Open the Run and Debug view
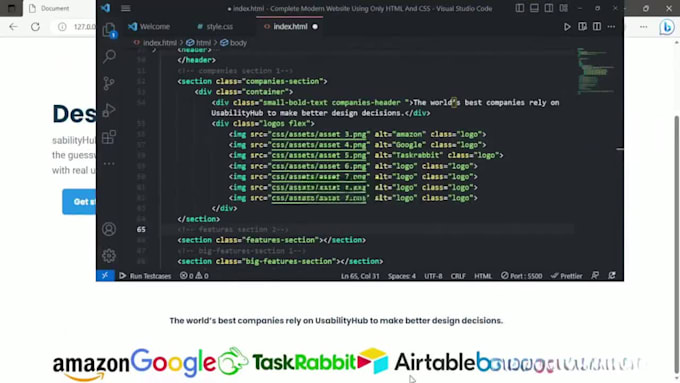Image resolution: width=680 pixels, height=383 pixels. tap(109, 110)
